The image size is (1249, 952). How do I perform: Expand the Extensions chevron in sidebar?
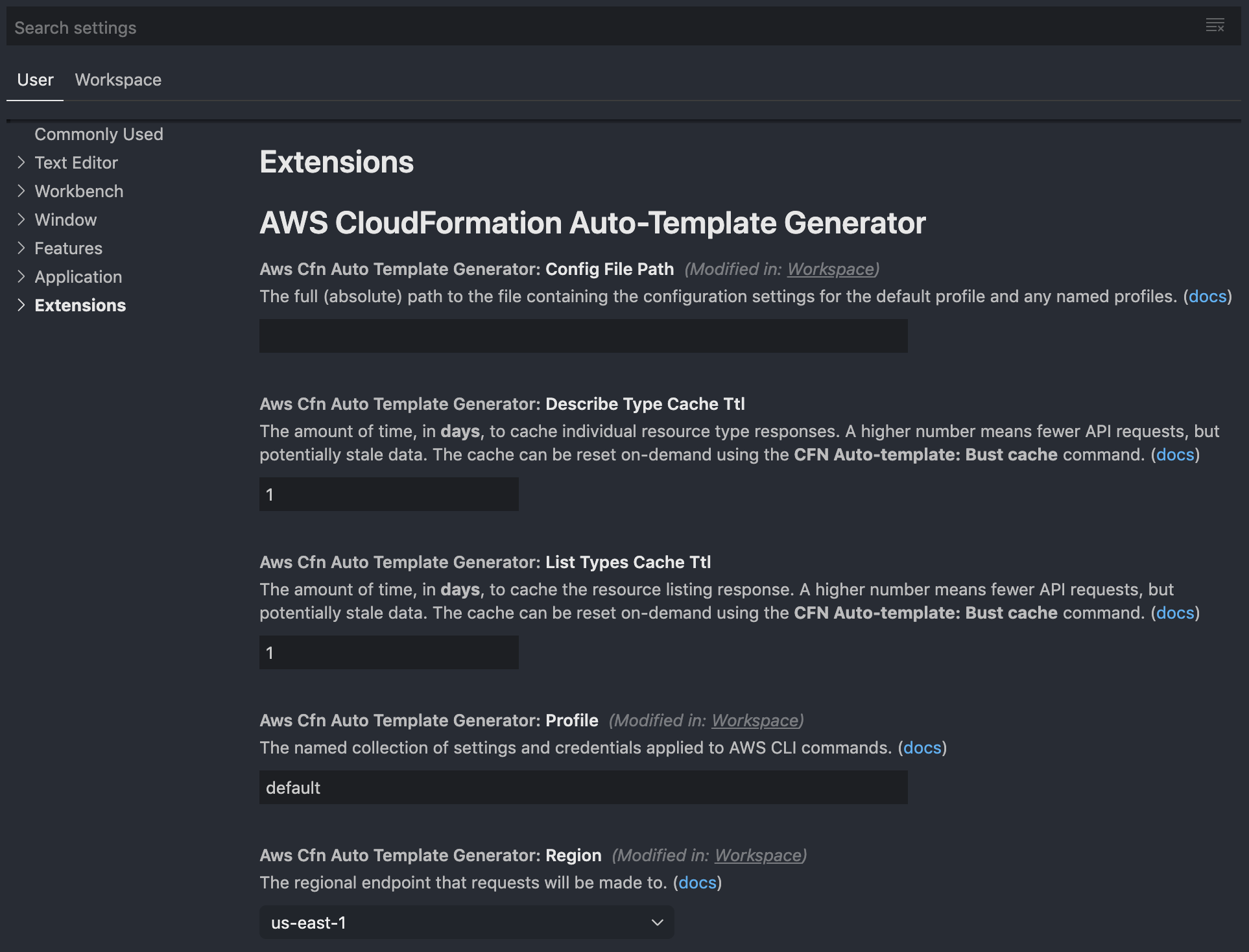pos(21,305)
